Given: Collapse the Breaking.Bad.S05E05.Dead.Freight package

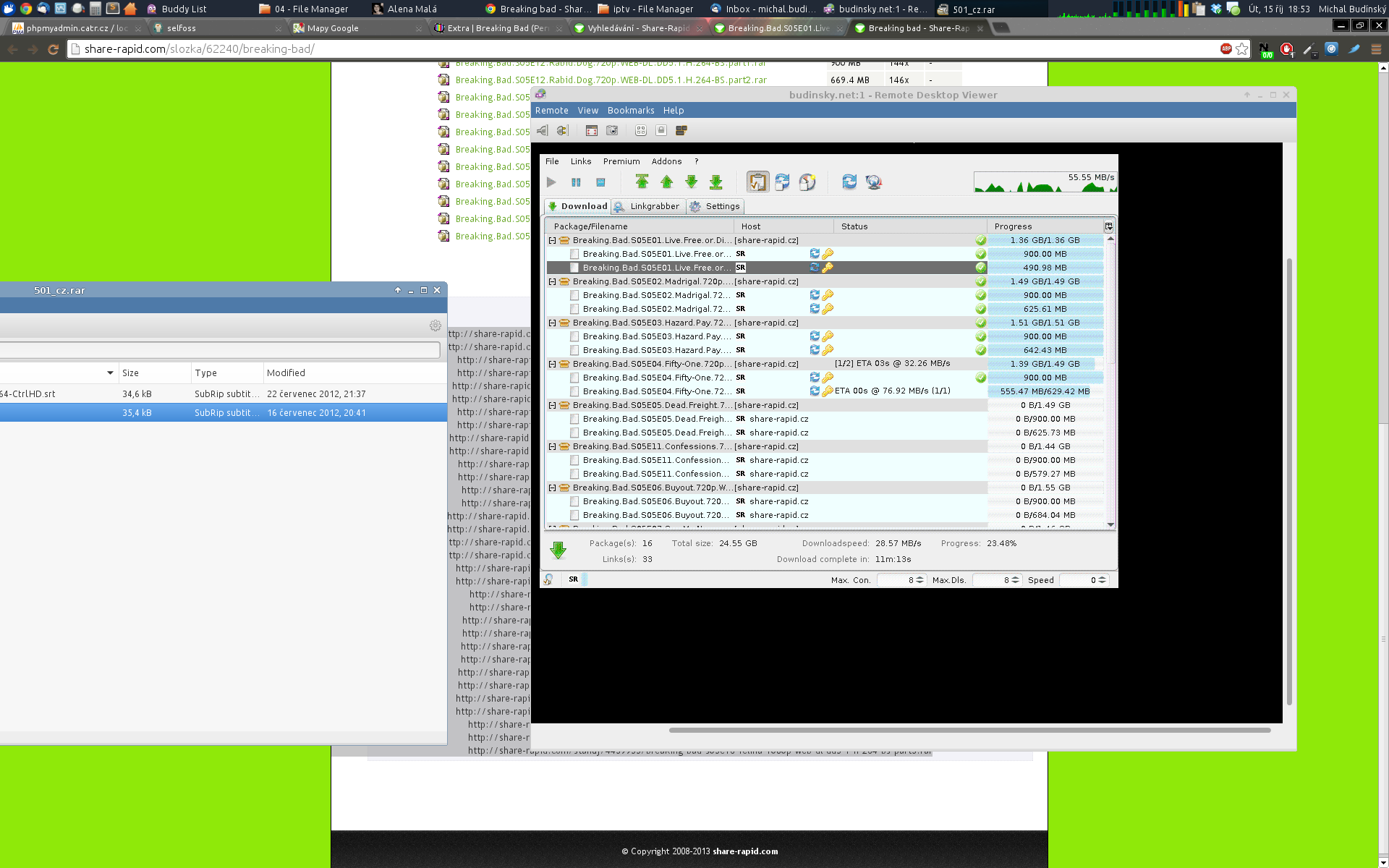Looking at the screenshot, I should (552, 405).
